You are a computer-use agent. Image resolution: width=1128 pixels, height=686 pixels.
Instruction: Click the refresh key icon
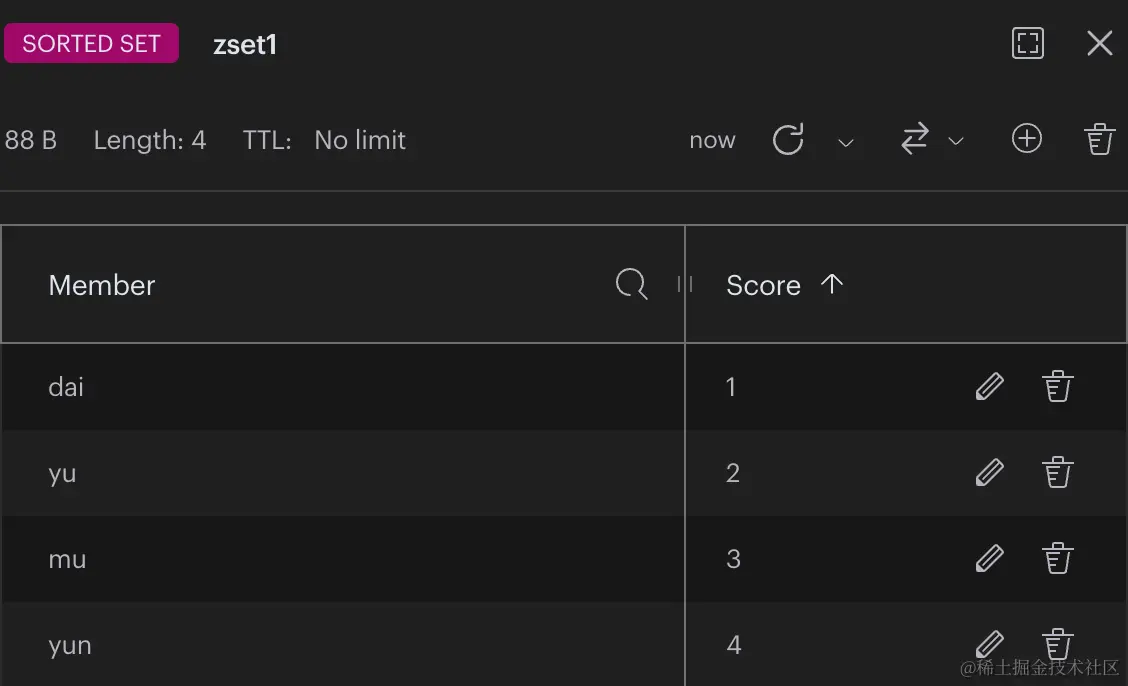(x=788, y=140)
